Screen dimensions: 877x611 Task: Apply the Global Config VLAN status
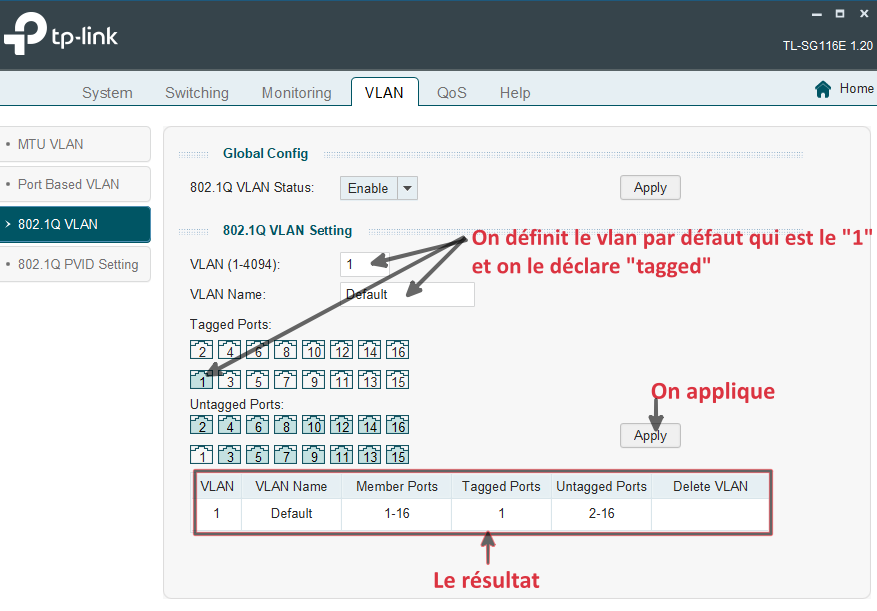pyautogui.click(x=650, y=188)
